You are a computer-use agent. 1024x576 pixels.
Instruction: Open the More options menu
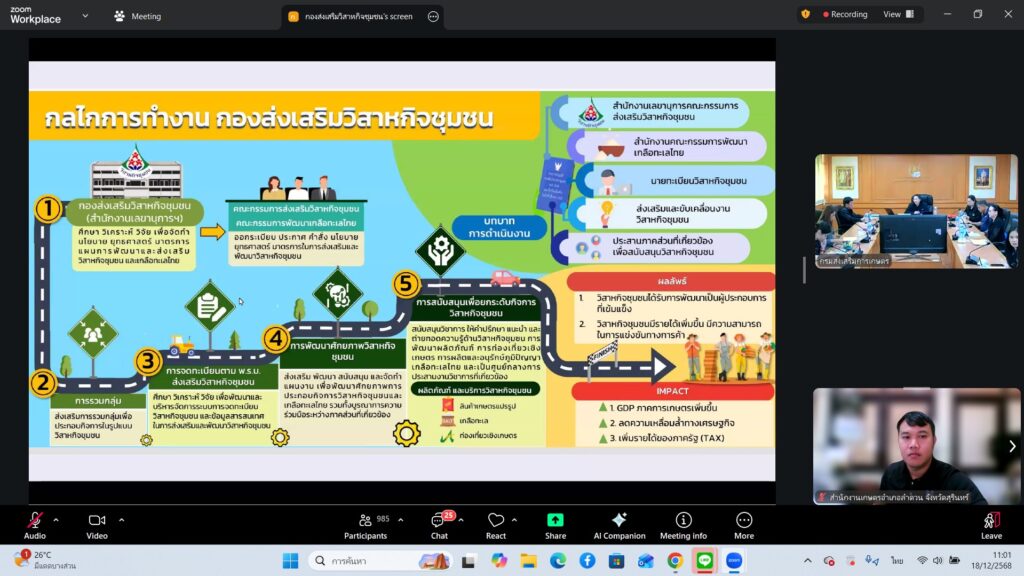tap(744, 524)
